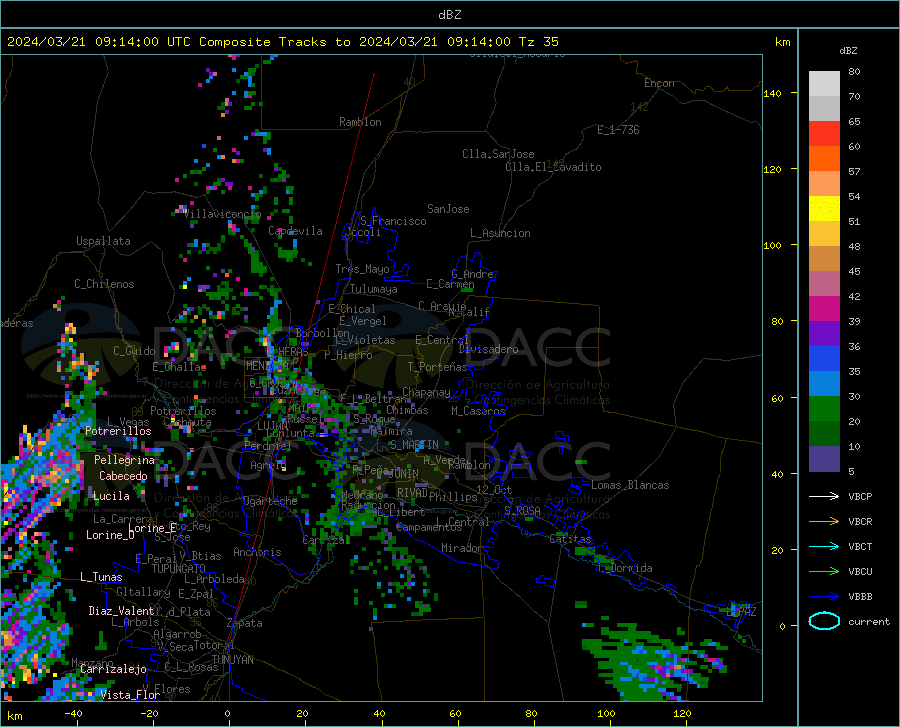Viewport: 900px width, 727px height.
Task: Click the Tres_Mayo map label
Action: coord(362,269)
